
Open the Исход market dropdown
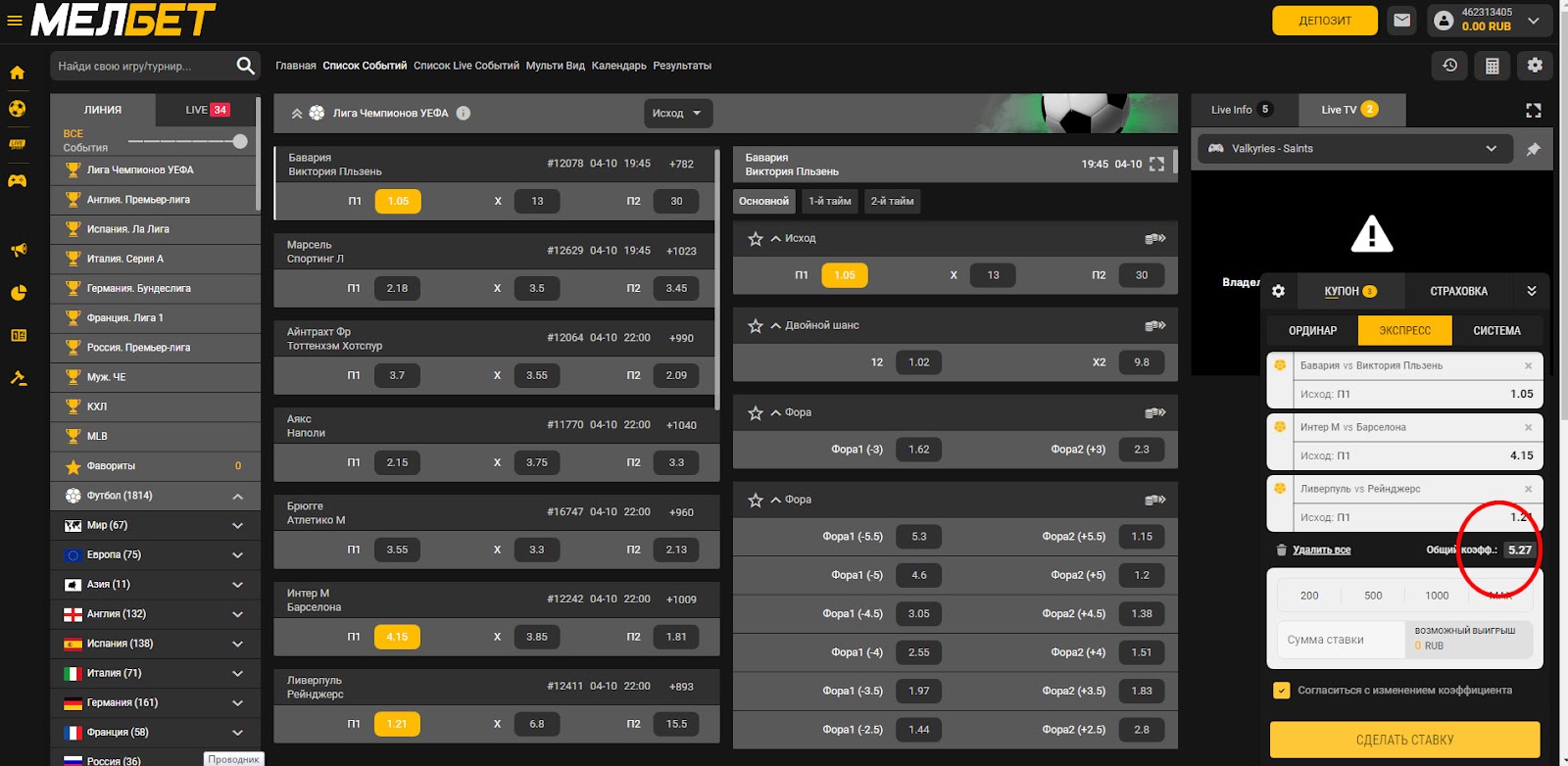tap(677, 114)
